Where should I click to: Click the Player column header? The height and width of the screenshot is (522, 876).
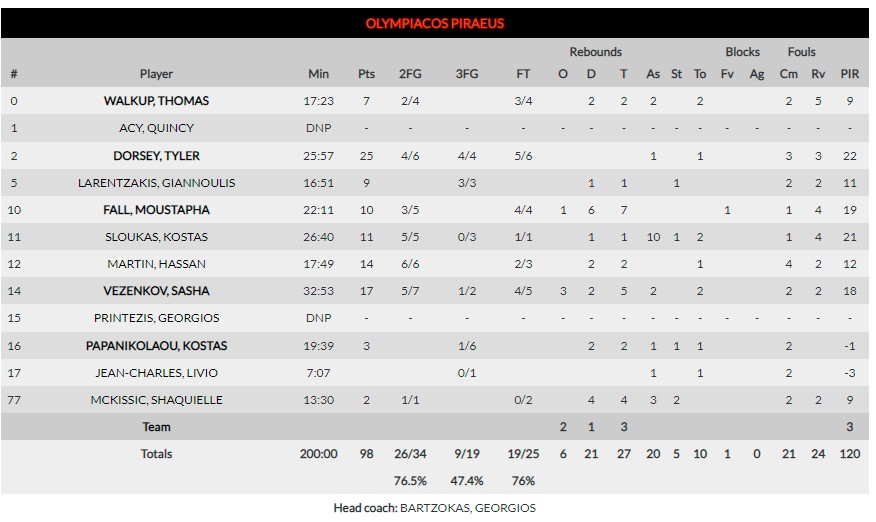click(156, 74)
